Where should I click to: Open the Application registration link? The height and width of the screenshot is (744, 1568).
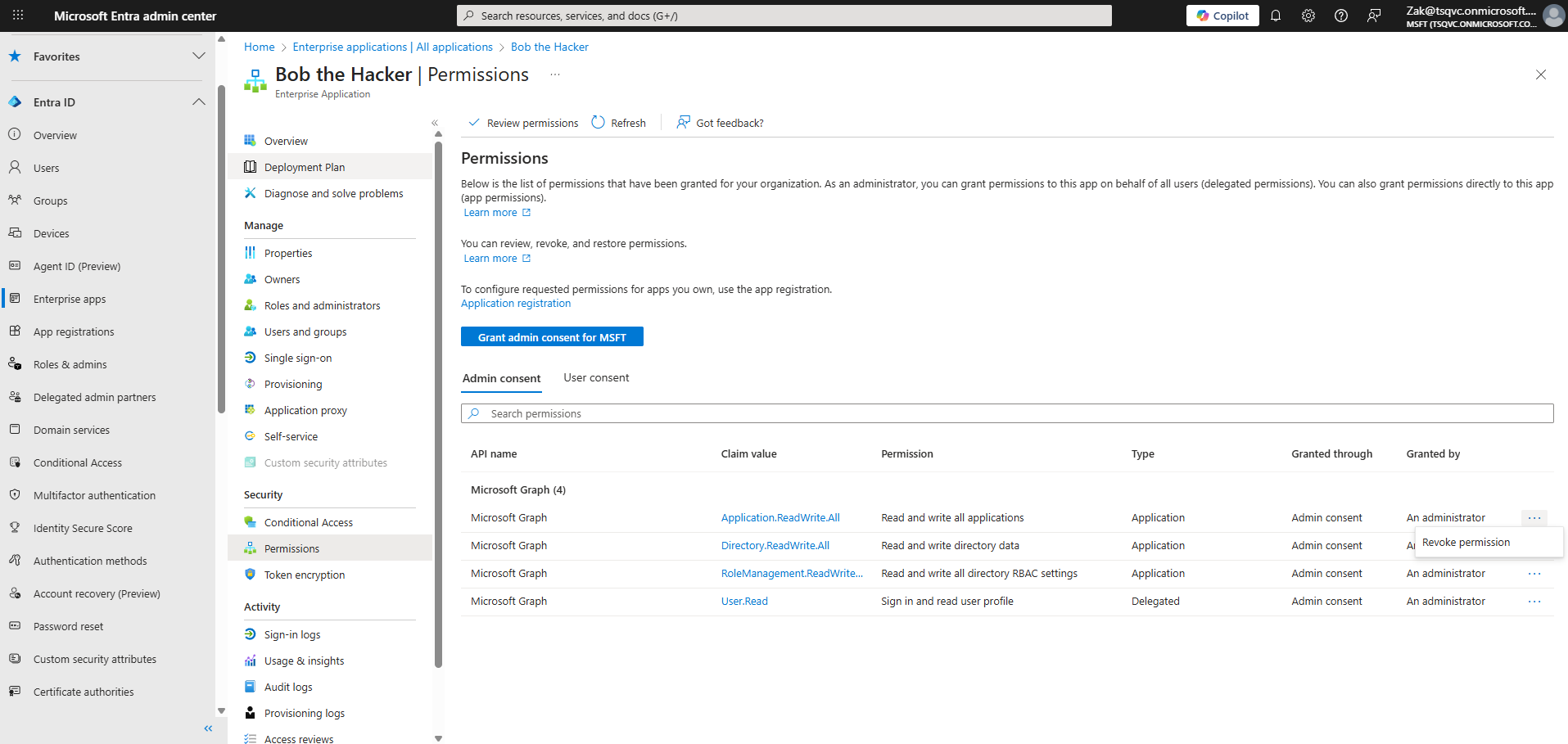click(x=516, y=304)
